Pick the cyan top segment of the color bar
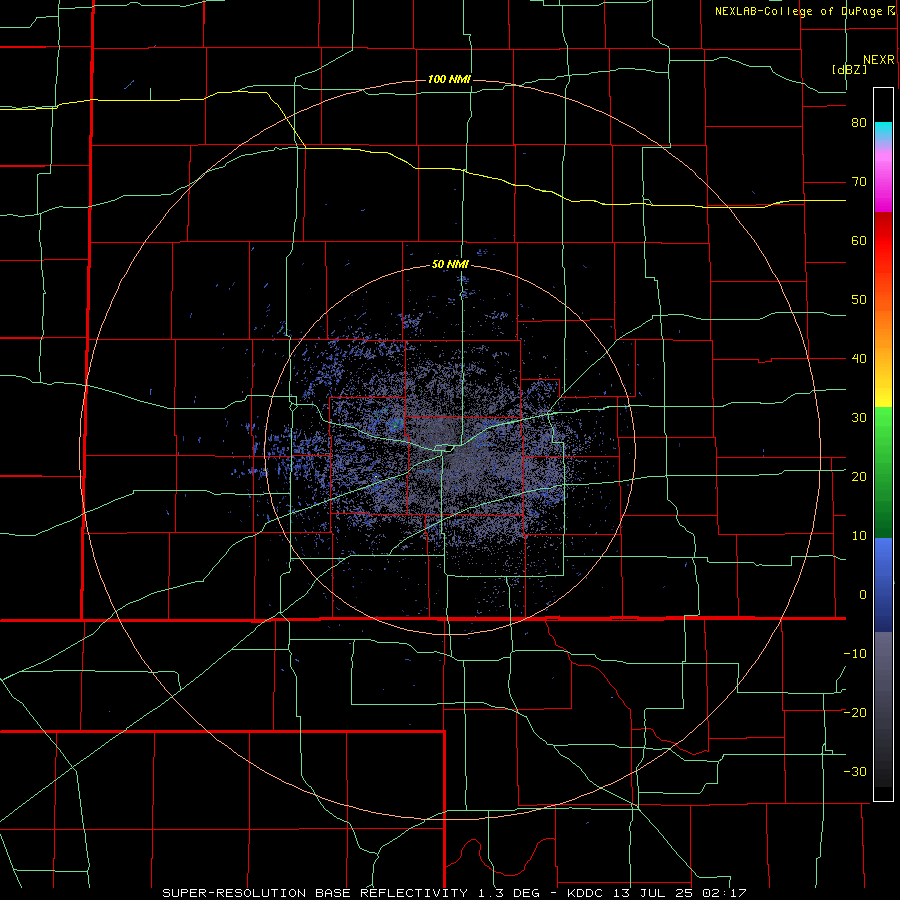 click(x=883, y=130)
